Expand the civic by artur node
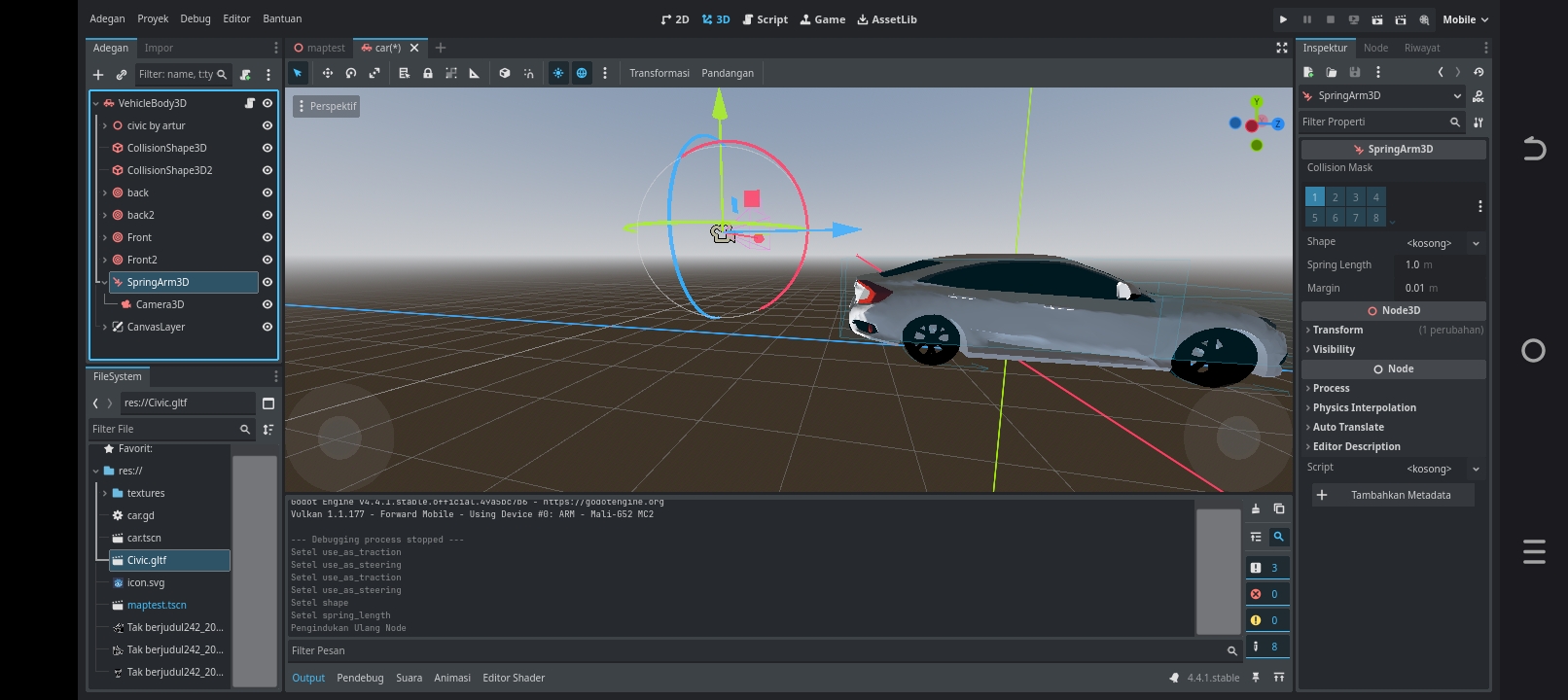Viewport: 1568px width, 700px height. point(105,125)
